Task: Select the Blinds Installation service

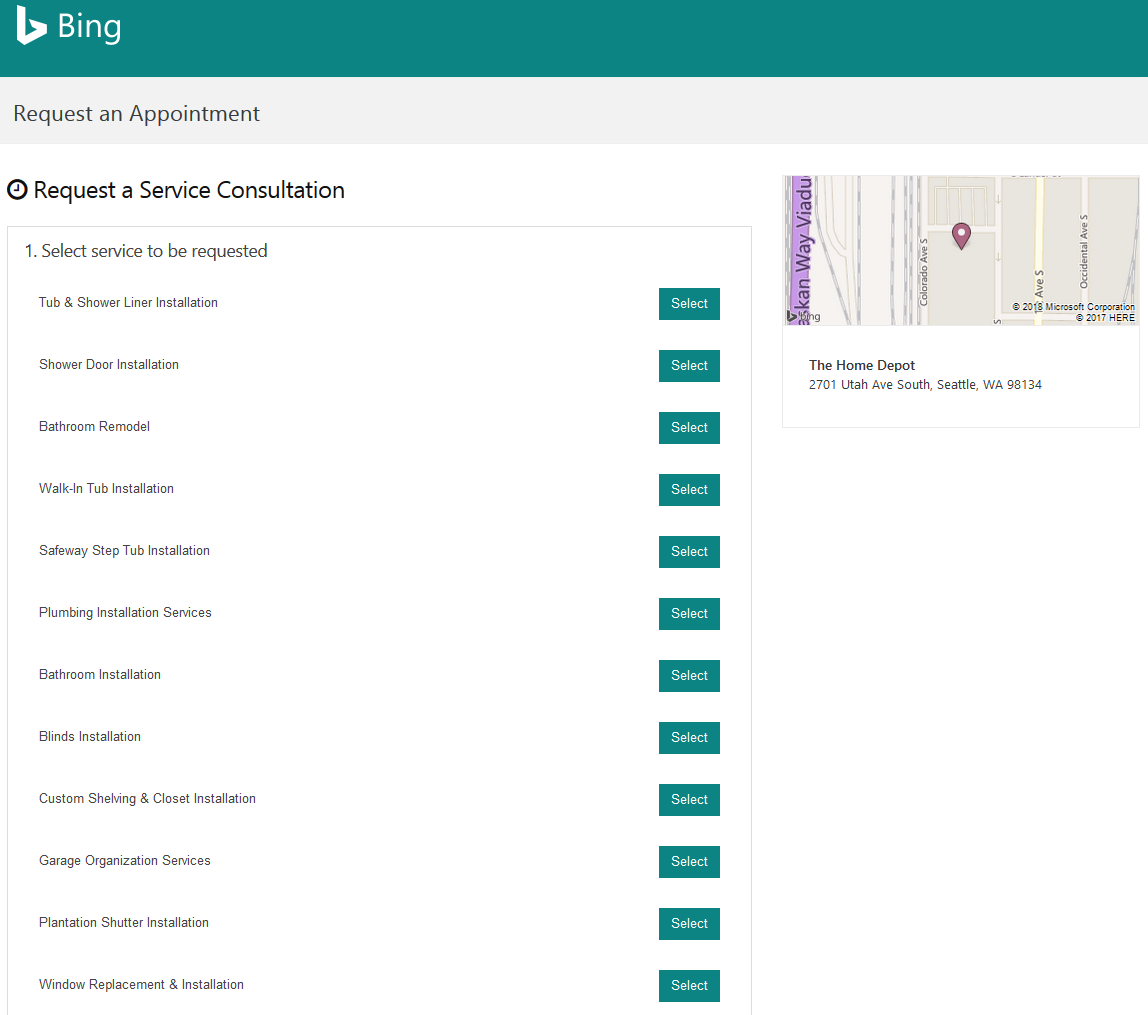Action: point(689,738)
